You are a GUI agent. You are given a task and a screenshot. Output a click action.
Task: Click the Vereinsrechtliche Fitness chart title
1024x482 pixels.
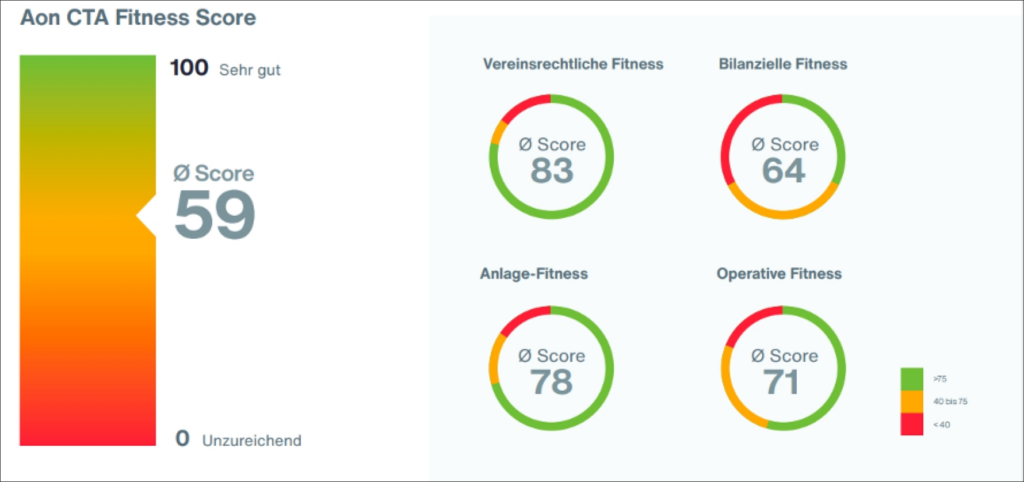click(x=573, y=64)
